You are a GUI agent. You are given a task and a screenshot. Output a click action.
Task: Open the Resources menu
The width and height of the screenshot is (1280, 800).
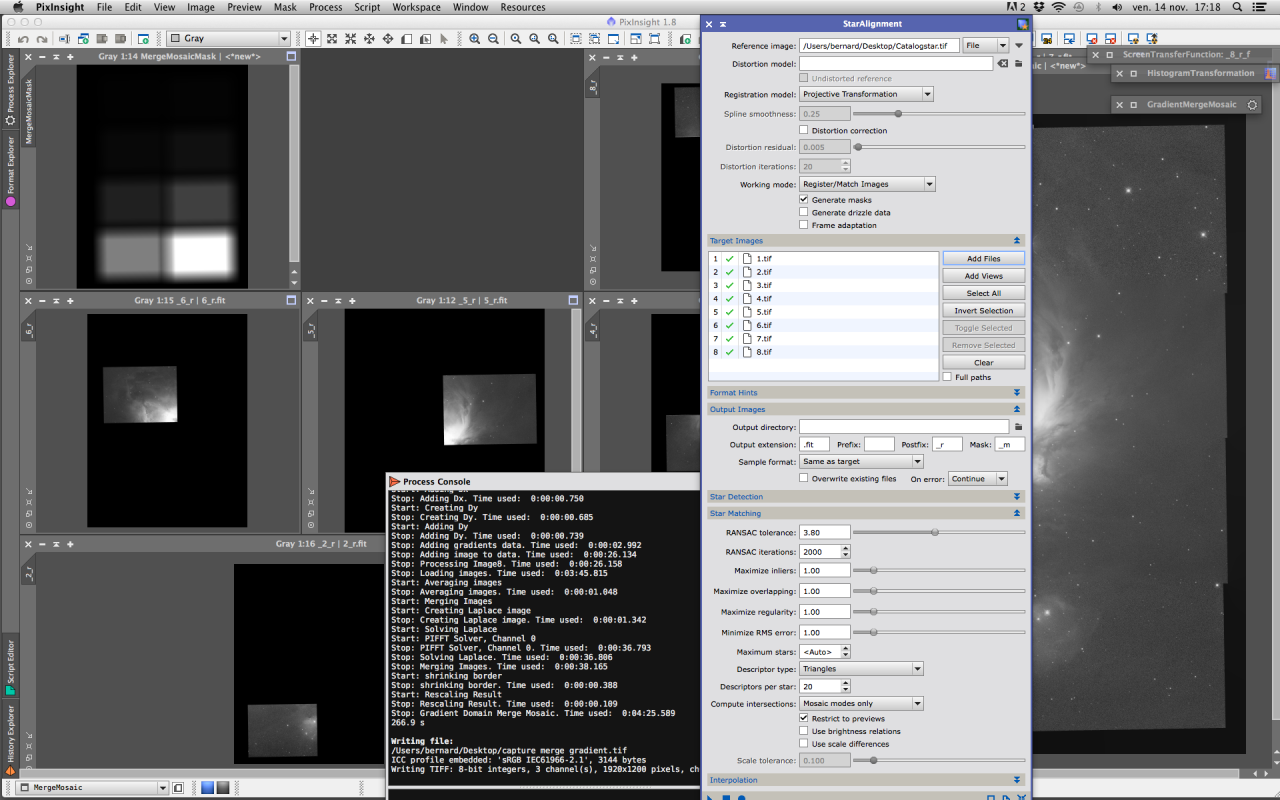point(523,7)
